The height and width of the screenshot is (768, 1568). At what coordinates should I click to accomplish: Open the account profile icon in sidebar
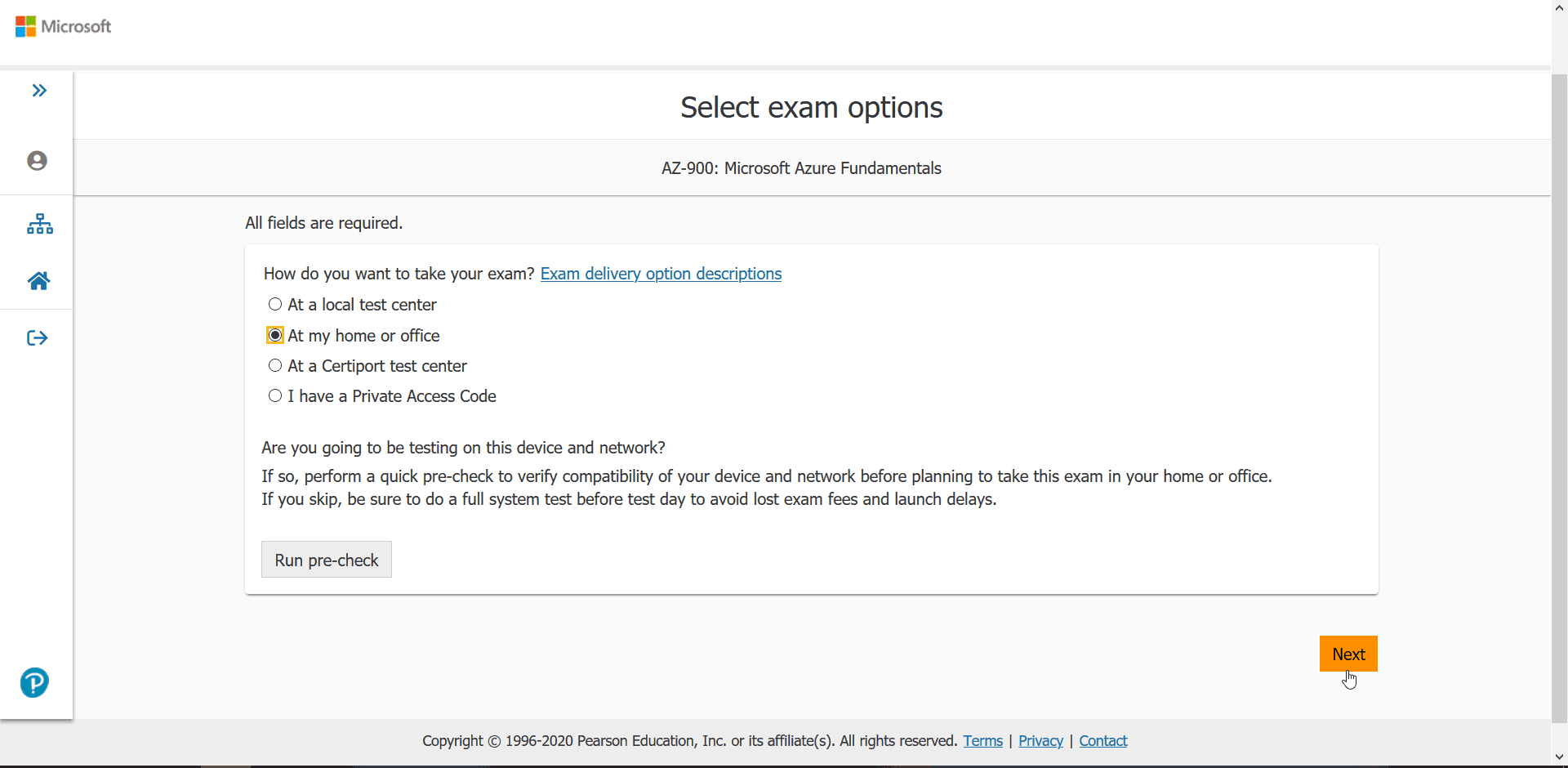[37, 160]
